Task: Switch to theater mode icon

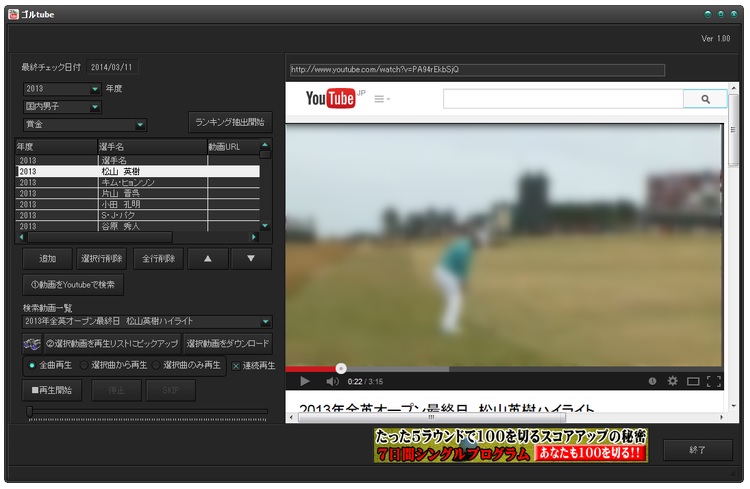Action: [693, 381]
